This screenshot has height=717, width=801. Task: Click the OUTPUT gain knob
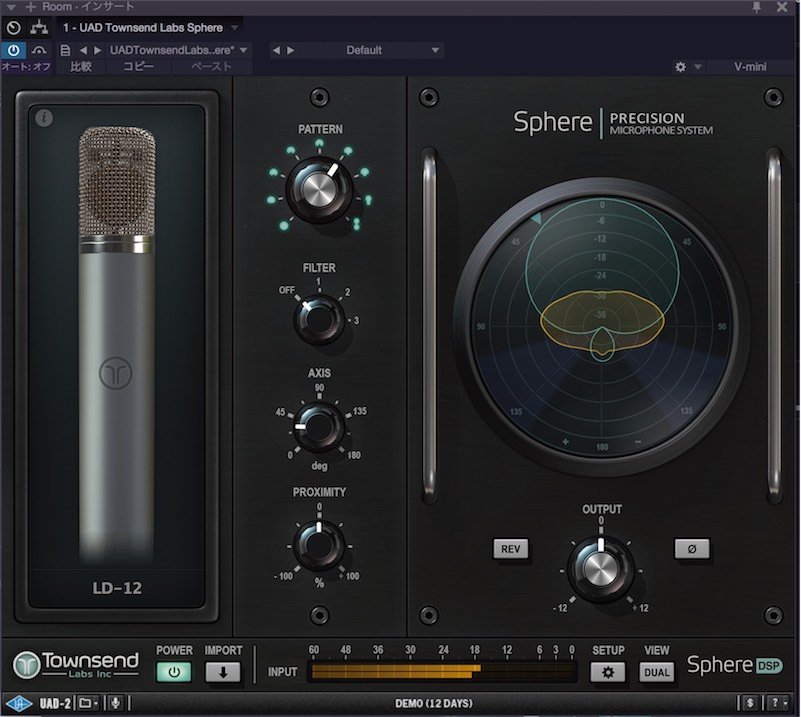601,568
